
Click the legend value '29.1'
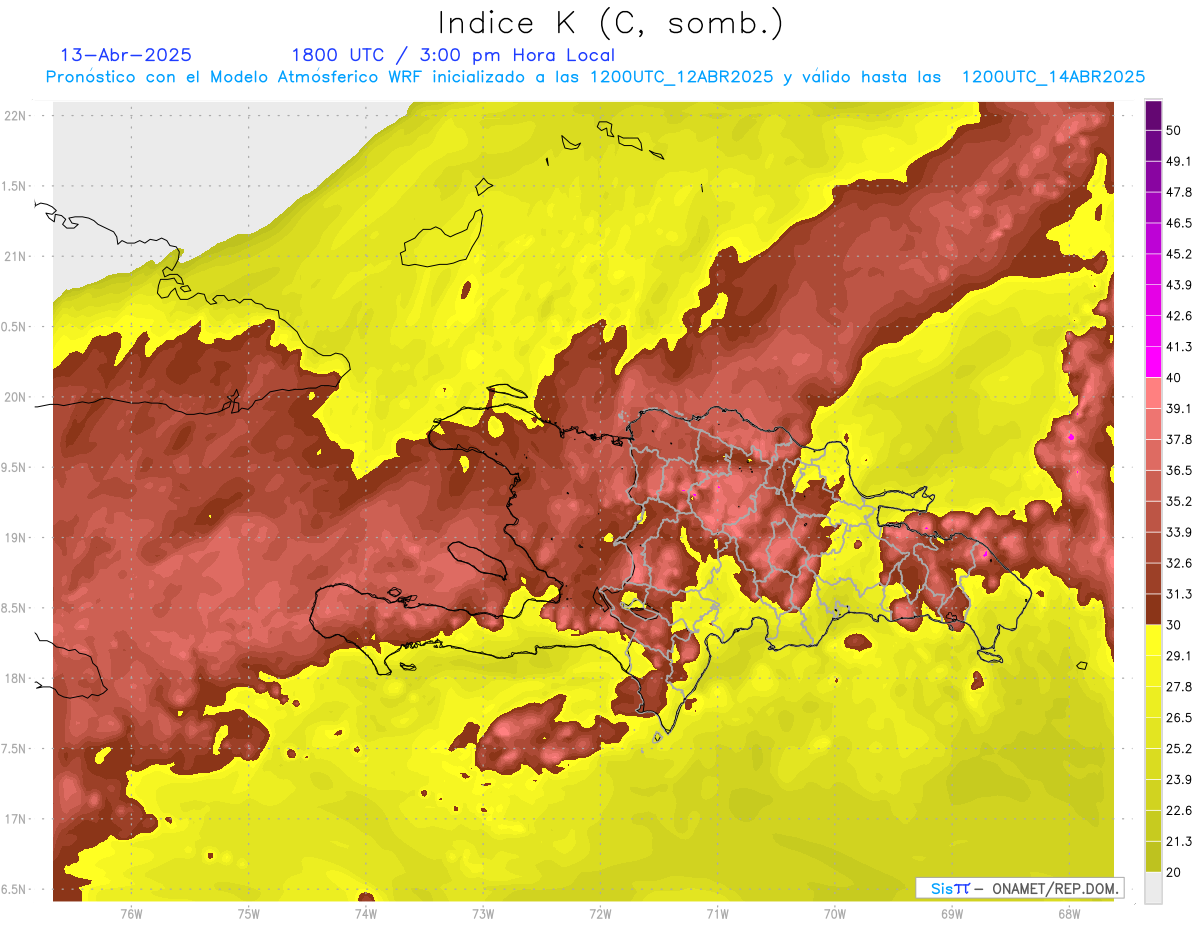click(1179, 656)
